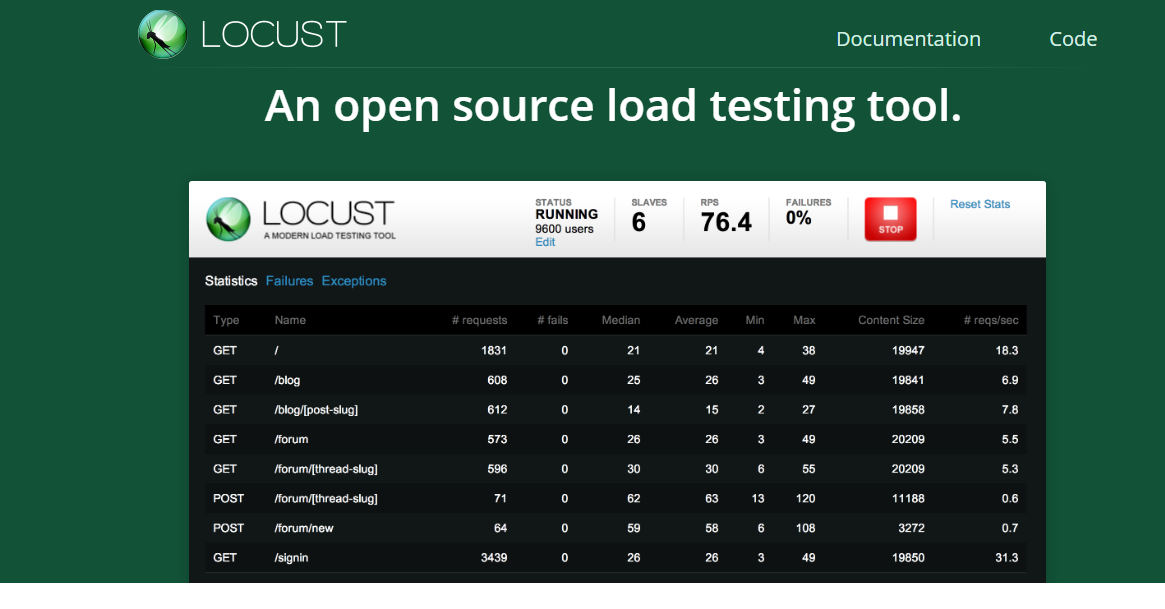This screenshot has width=1165, height=609.
Task: Click the headline An open source load testing tool
Action: coord(613,105)
